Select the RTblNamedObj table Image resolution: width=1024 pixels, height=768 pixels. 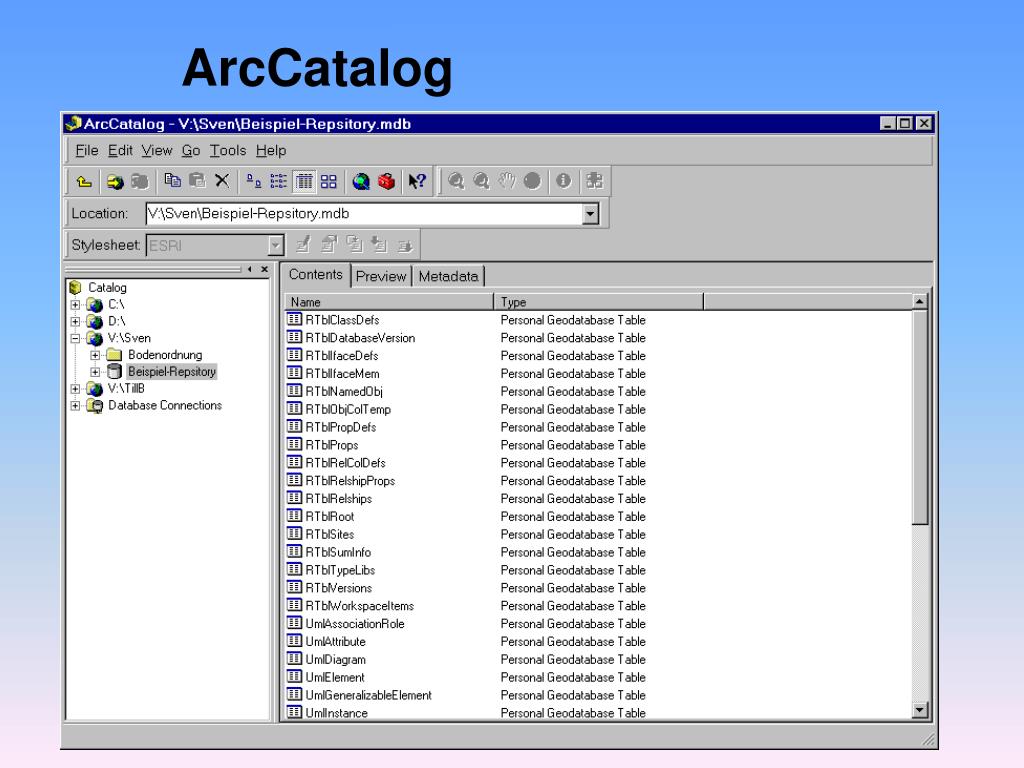(x=344, y=391)
